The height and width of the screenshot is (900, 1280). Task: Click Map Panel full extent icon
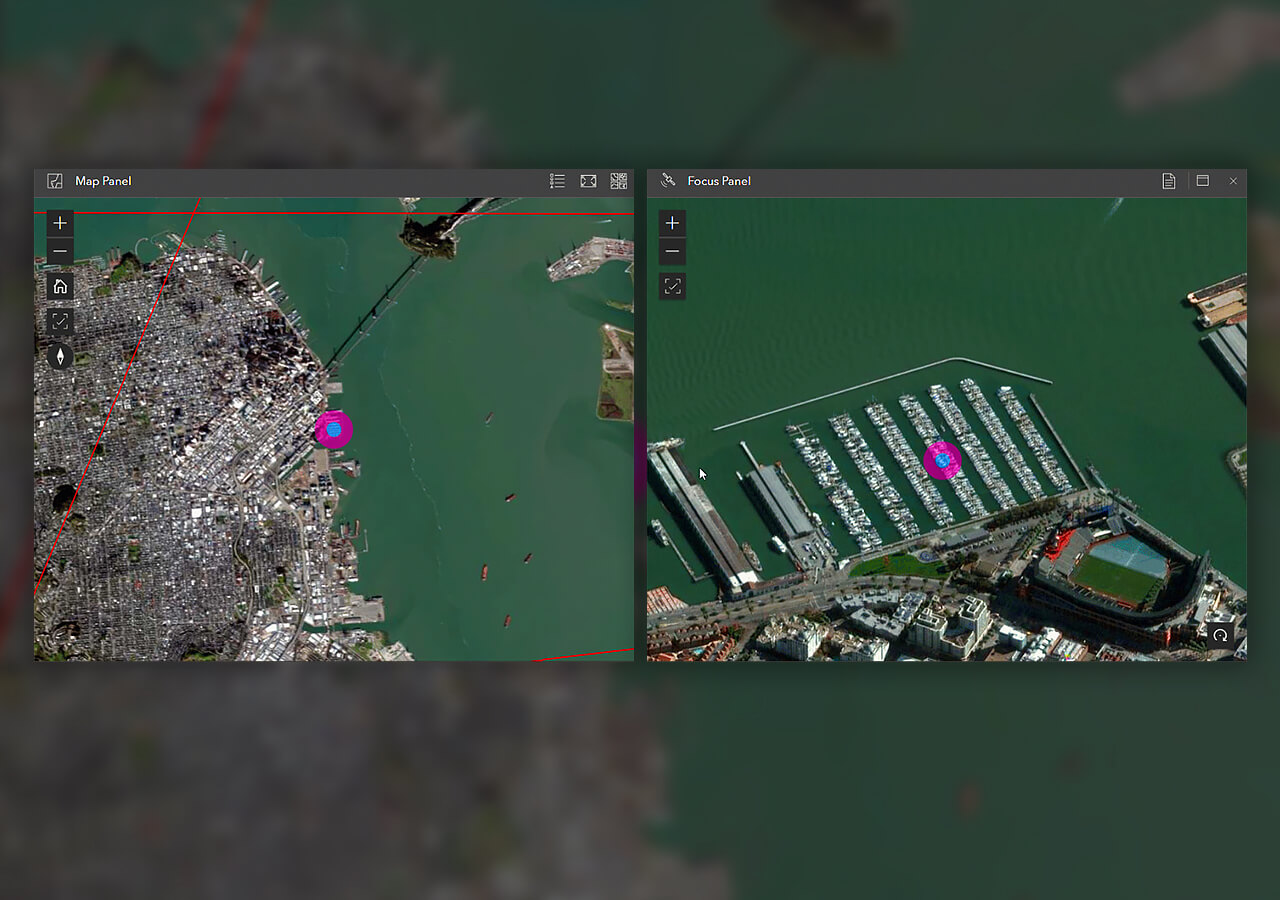60,321
